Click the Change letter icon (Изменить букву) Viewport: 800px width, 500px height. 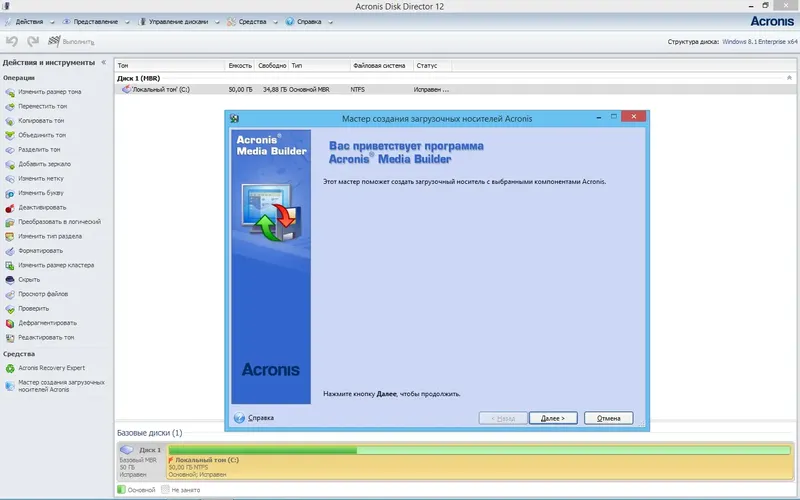click(x=10, y=193)
